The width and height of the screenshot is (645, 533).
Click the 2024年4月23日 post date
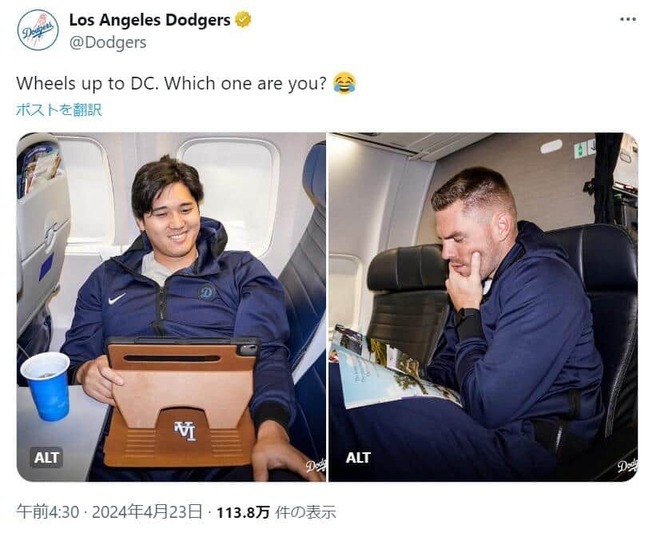pyautogui.click(x=147, y=512)
